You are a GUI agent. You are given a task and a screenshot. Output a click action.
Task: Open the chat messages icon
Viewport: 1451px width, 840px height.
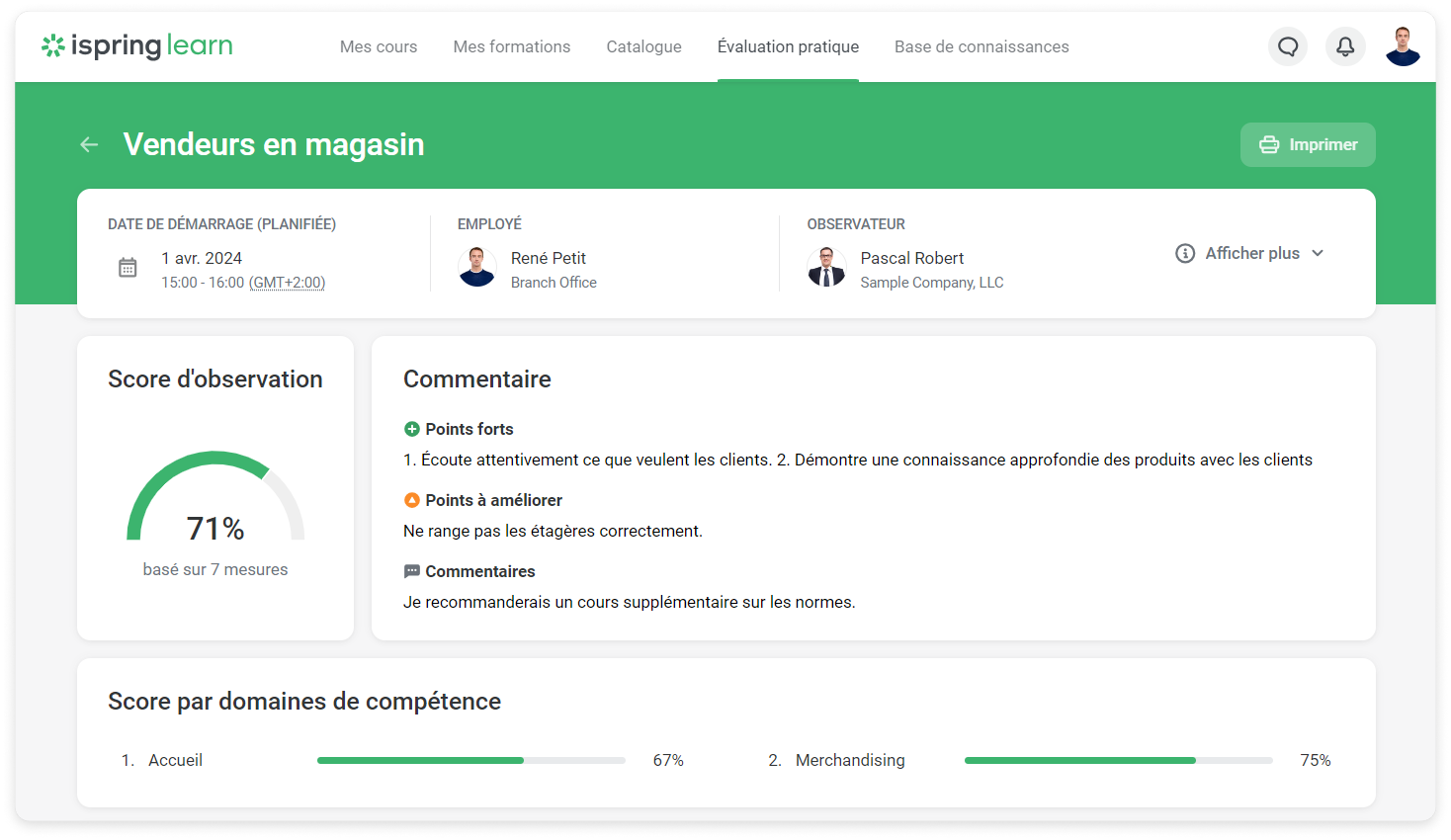pos(1287,46)
